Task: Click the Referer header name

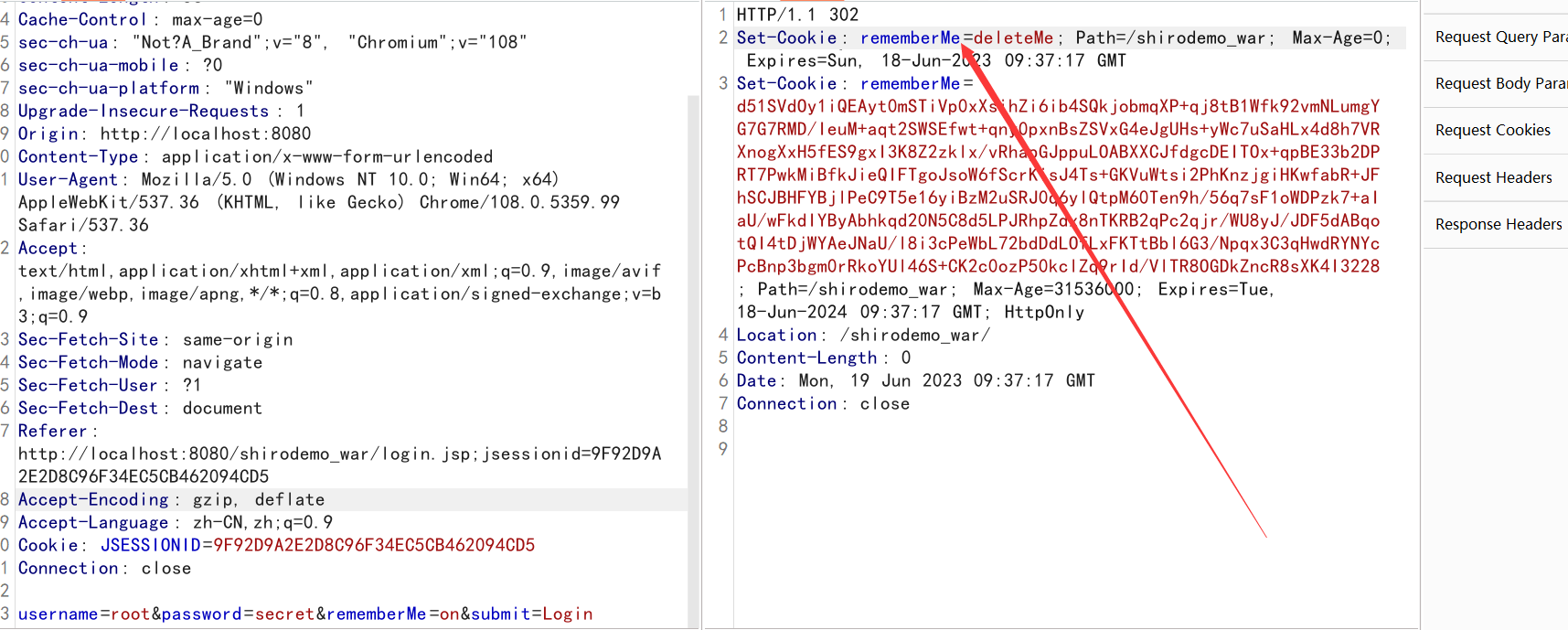Action: pyautogui.click(x=52, y=432)
